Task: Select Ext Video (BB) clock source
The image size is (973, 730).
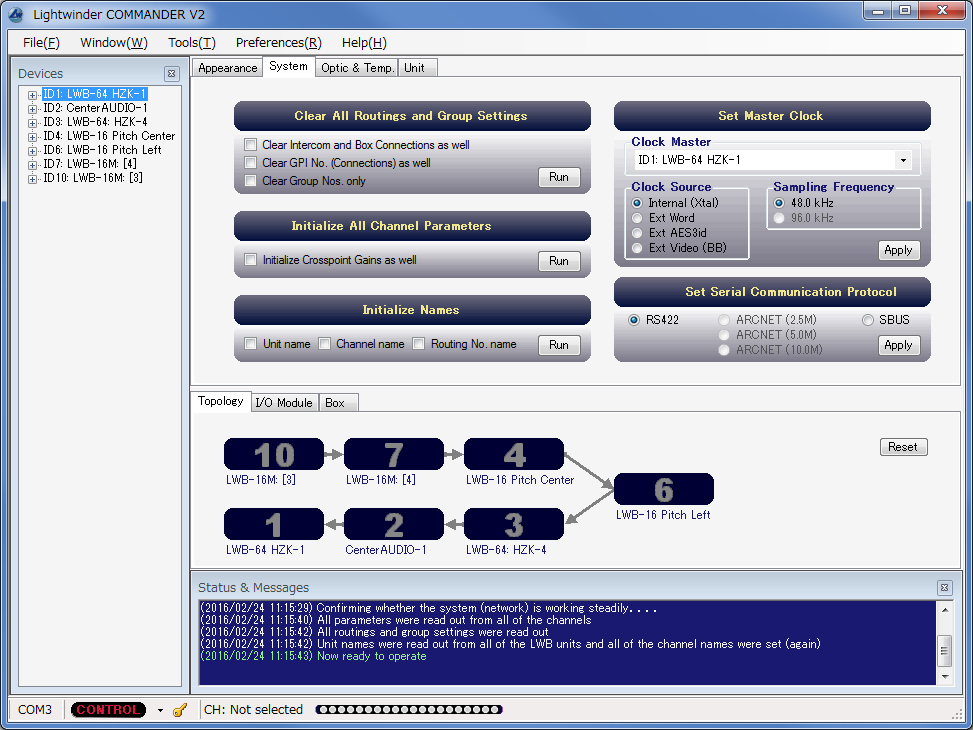Action: [637, 248]
